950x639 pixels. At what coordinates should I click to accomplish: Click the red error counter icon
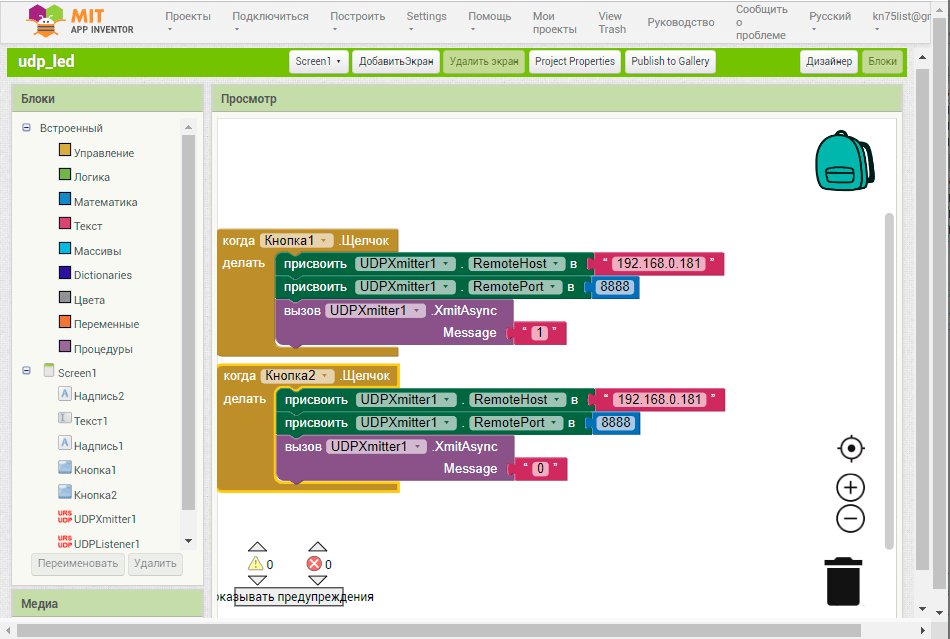(314, 564)
